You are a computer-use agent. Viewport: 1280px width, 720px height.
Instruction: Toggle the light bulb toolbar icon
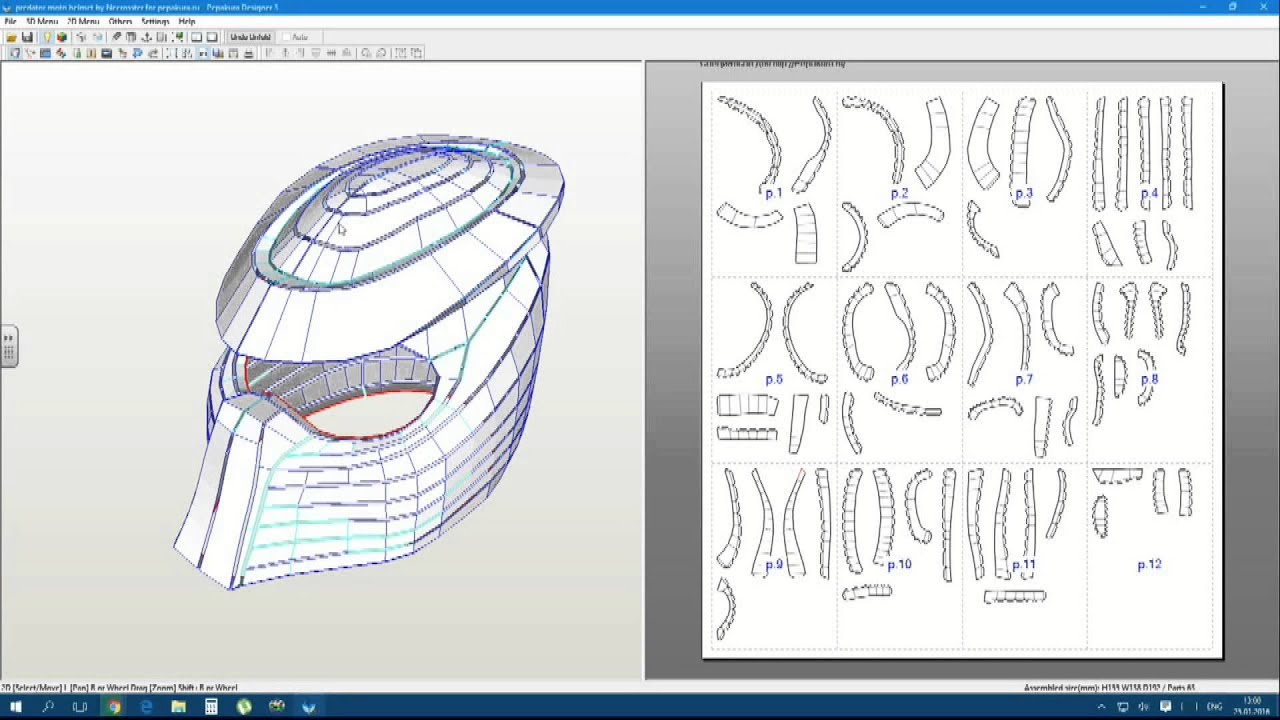[46, 37]
